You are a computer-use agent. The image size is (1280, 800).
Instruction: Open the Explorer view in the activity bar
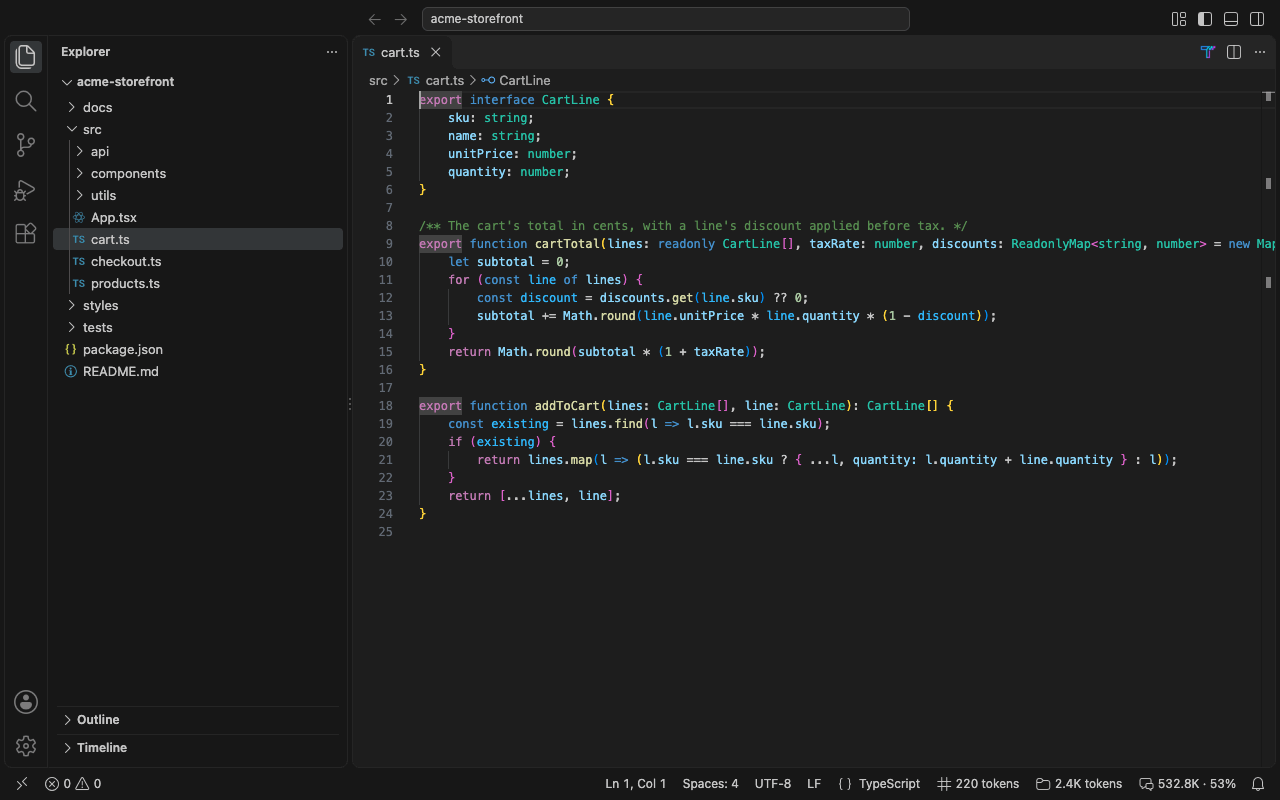point(26,57)
